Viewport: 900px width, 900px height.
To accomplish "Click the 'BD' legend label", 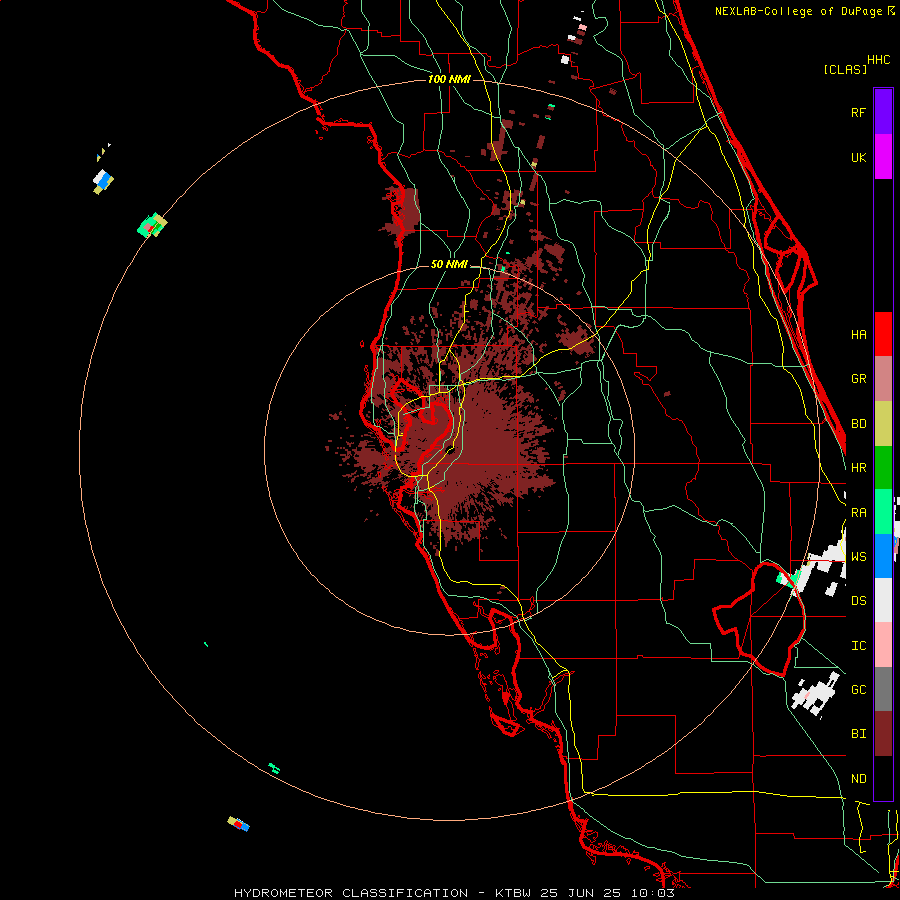I will pyautogui.click(x=858, y=424).
